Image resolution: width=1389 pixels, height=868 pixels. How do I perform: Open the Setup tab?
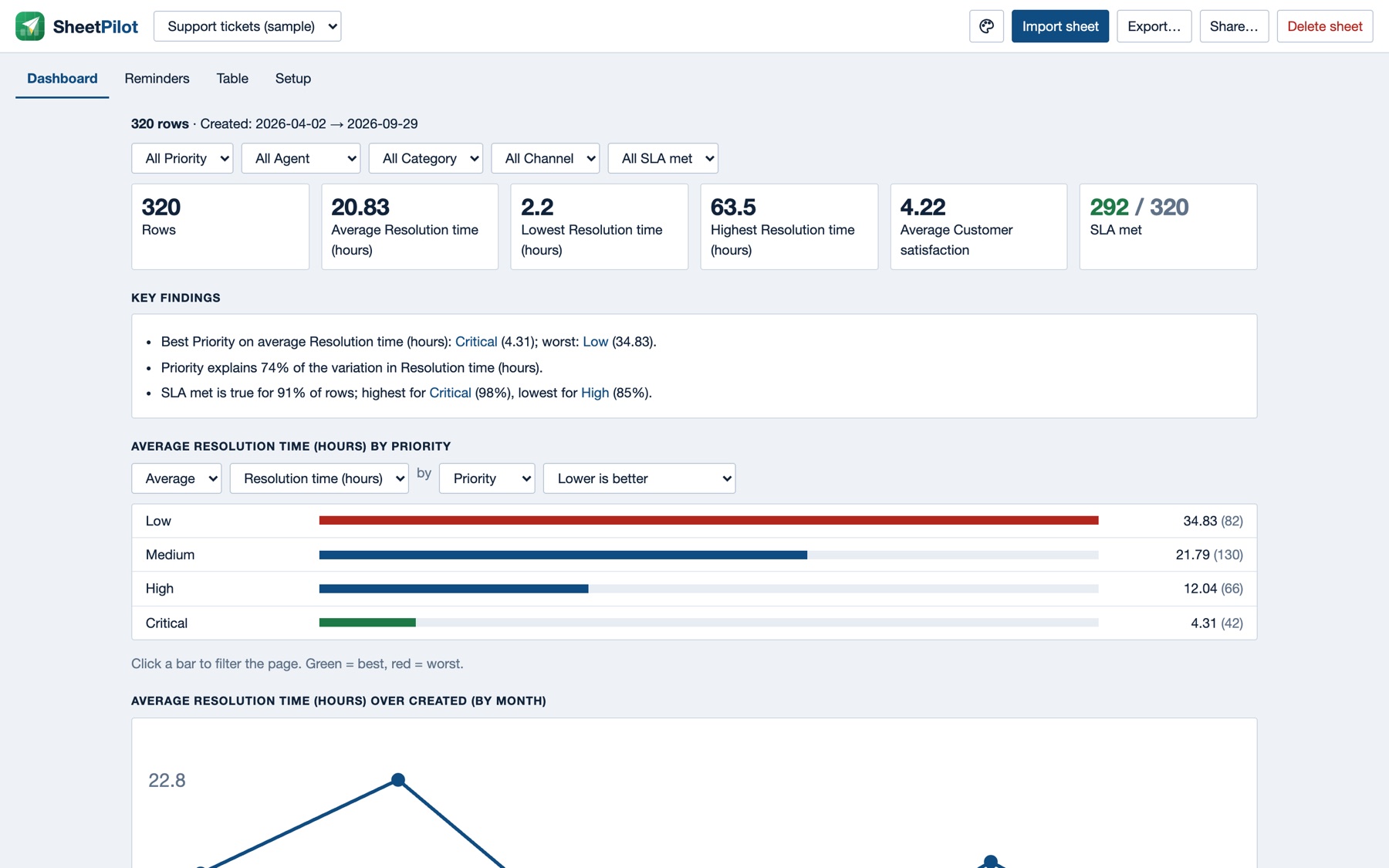click(x=293, y=79)
